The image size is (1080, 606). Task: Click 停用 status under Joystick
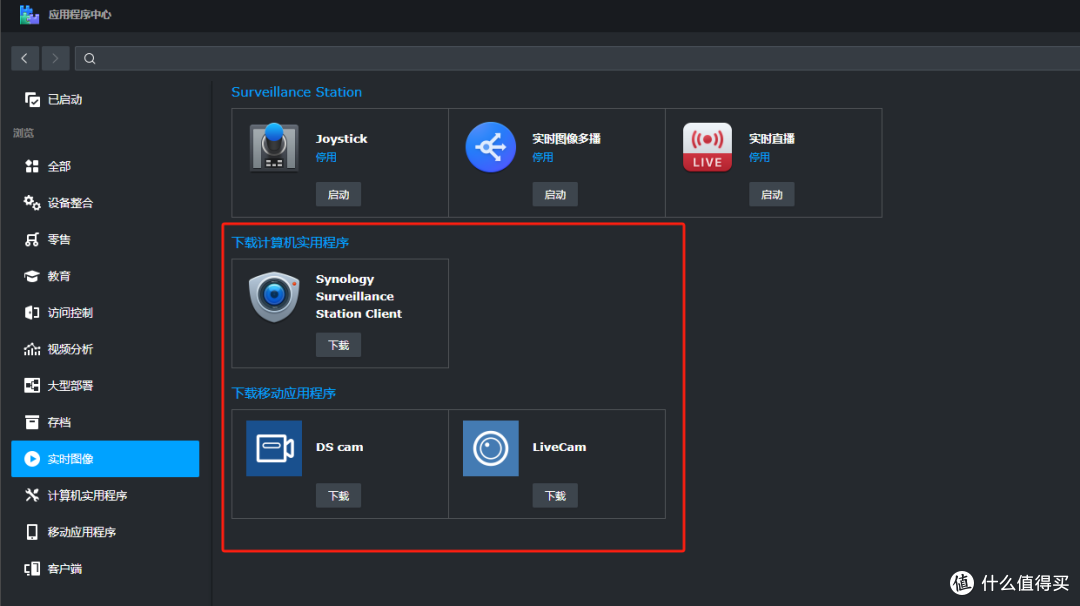click(x=326, y=157)
